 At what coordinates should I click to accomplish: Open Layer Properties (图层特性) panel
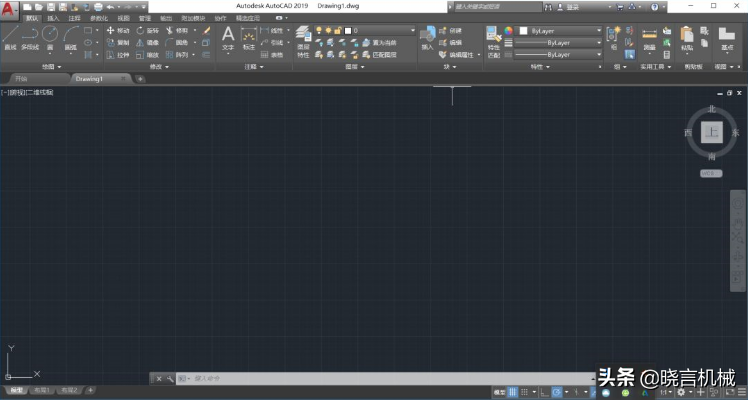pyautogui.click(x=303, y=38)
